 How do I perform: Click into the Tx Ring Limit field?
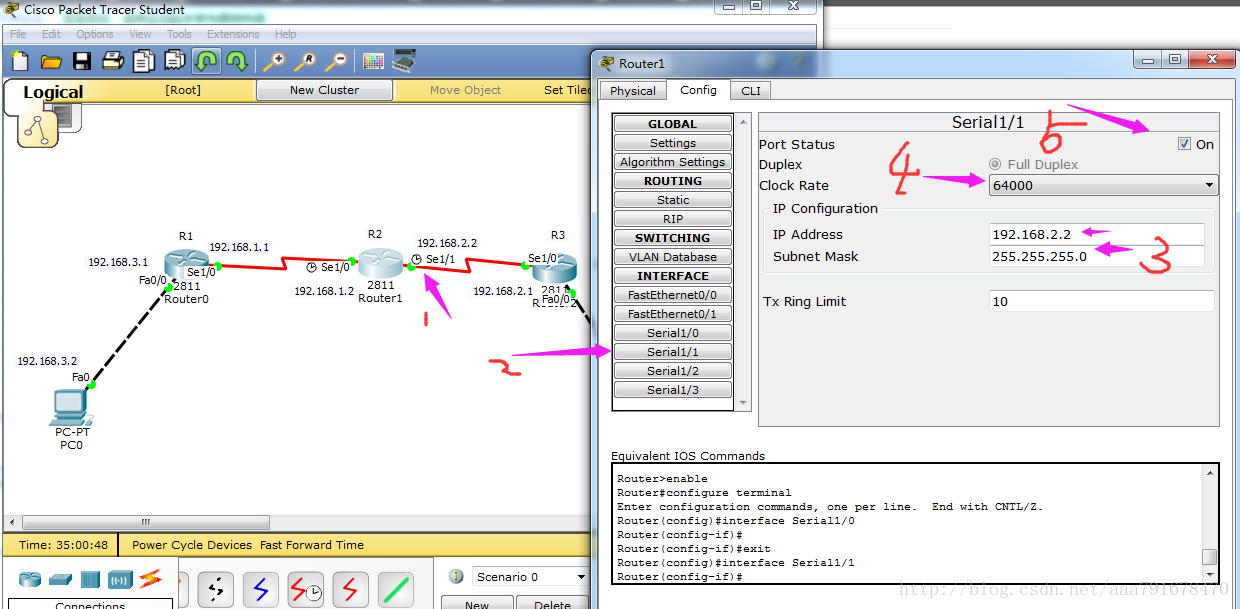[1101, 301]
